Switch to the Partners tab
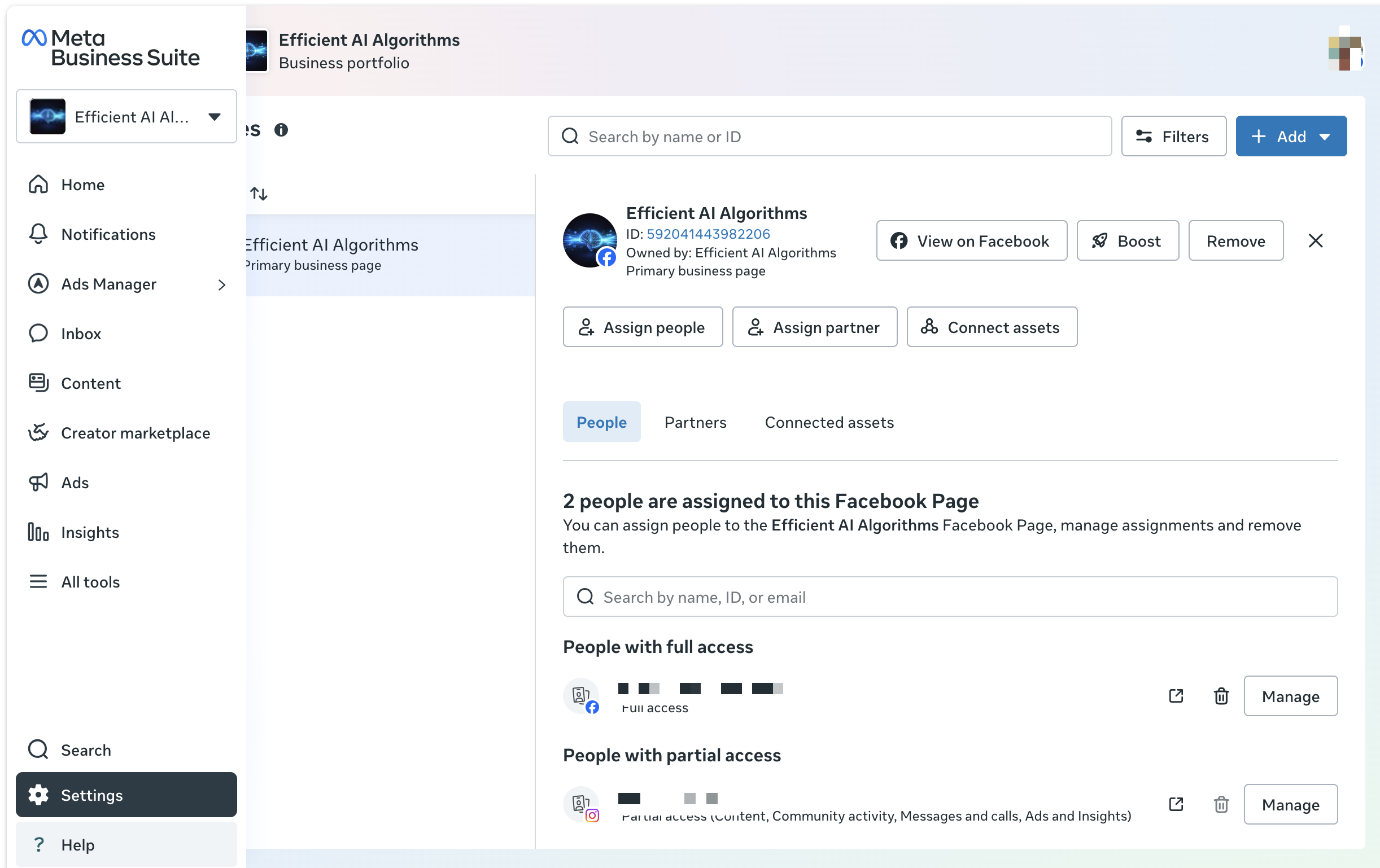Image resolution: width=1380 pixels, height=868 pixels. (695, 422)
